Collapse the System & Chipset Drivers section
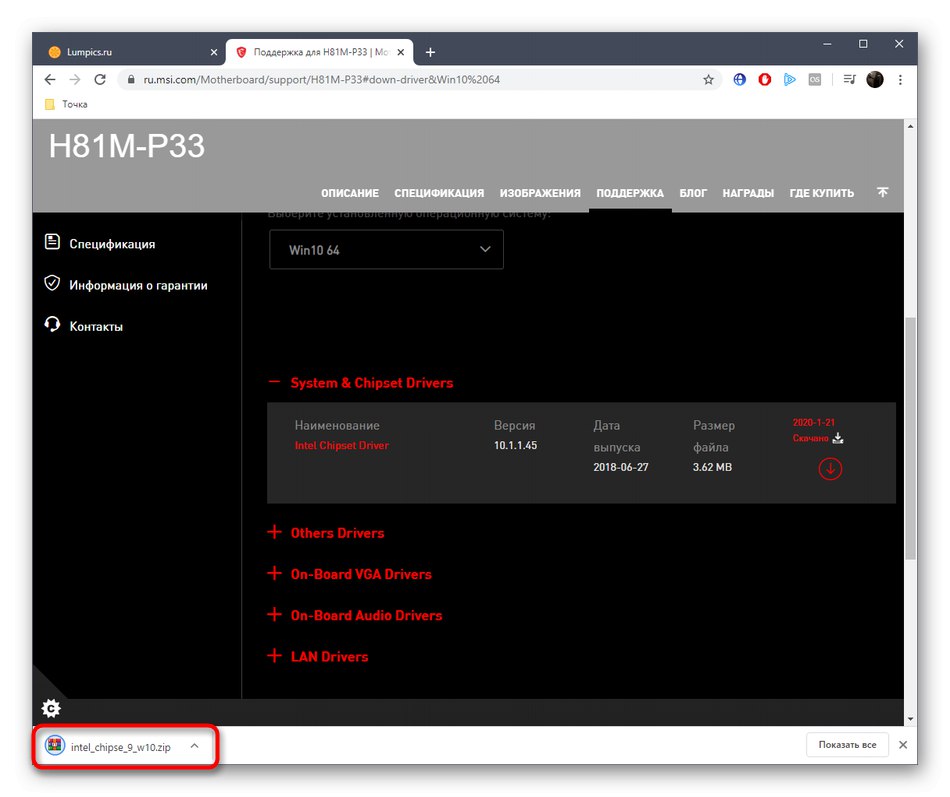 pyautogui.click(x=274, y=381)
